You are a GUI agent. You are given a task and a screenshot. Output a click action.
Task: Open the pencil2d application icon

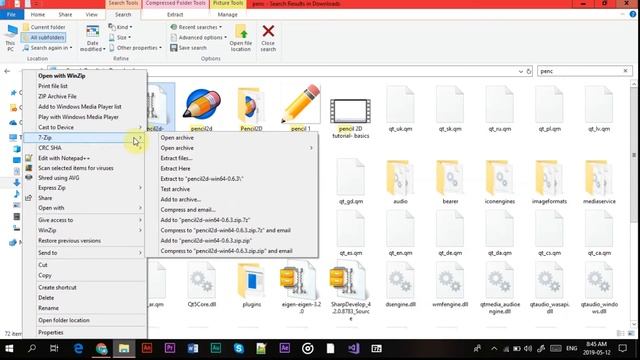(x=202, y=105)
